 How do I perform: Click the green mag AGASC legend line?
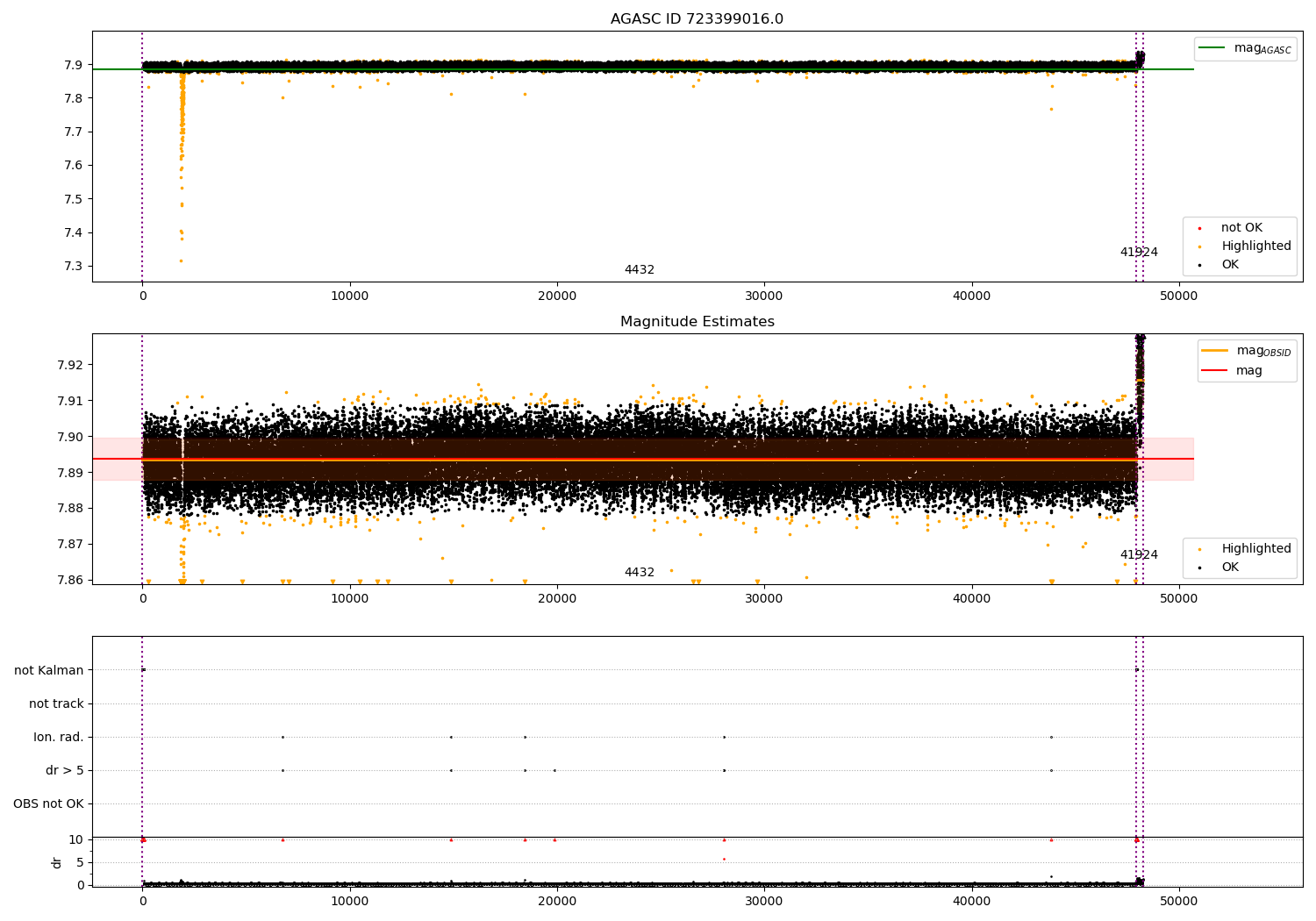1212,48
